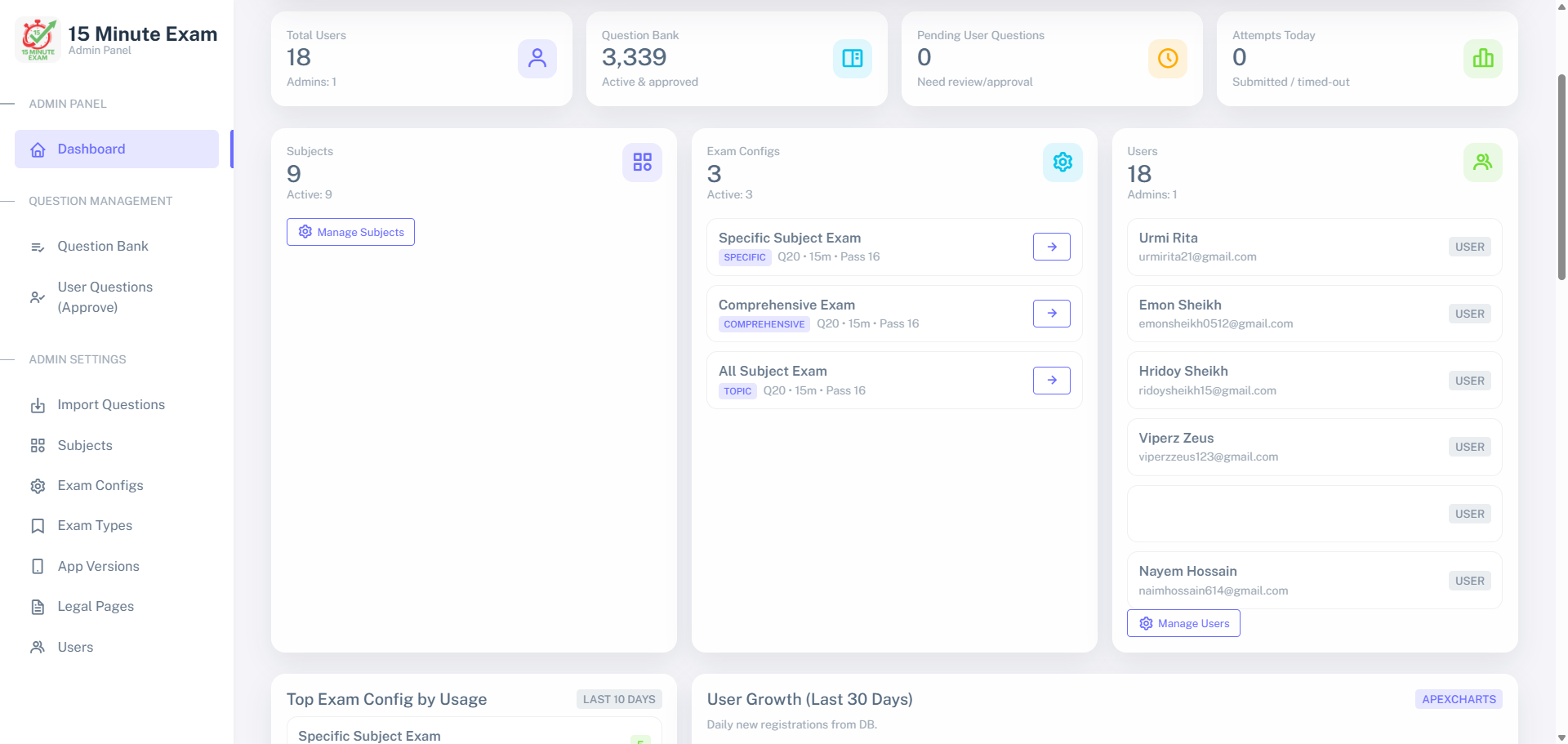The height and width of the screenshot is (744, 1568).
Task: Click the Manage Users button
Action: 1183,623
